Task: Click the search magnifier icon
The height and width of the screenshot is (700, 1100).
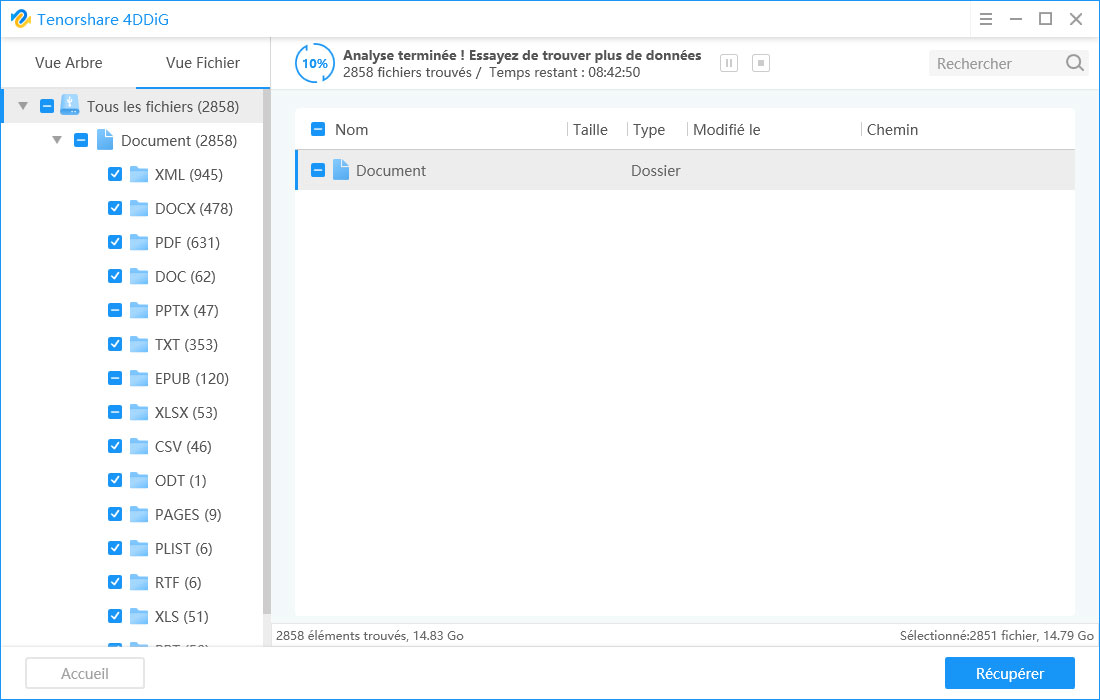Action: click(1074, 63)
